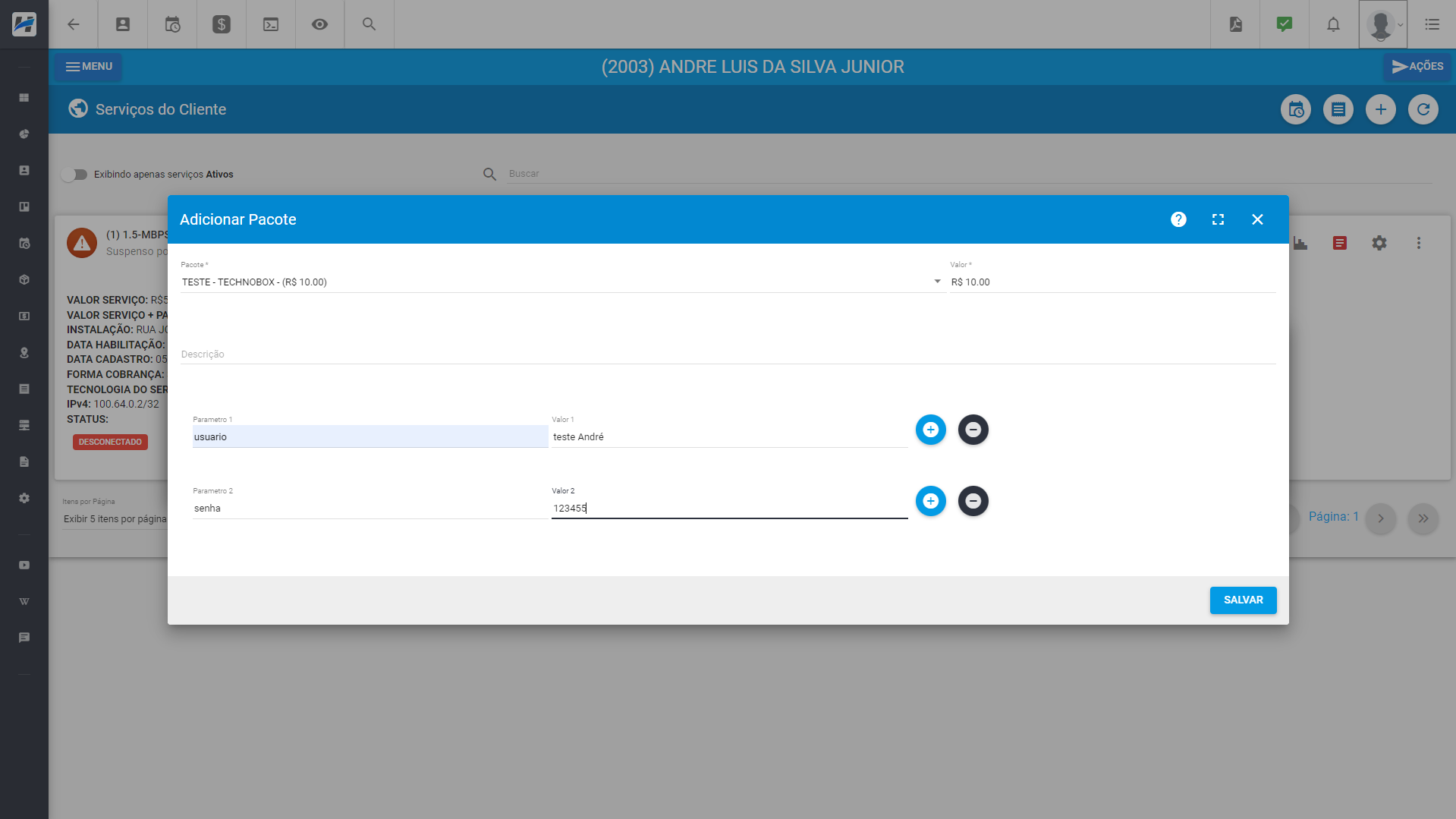Screen dimensions: 1456x819
Task: Click the search magnifier in top toolbar
Action: [370, 24]
